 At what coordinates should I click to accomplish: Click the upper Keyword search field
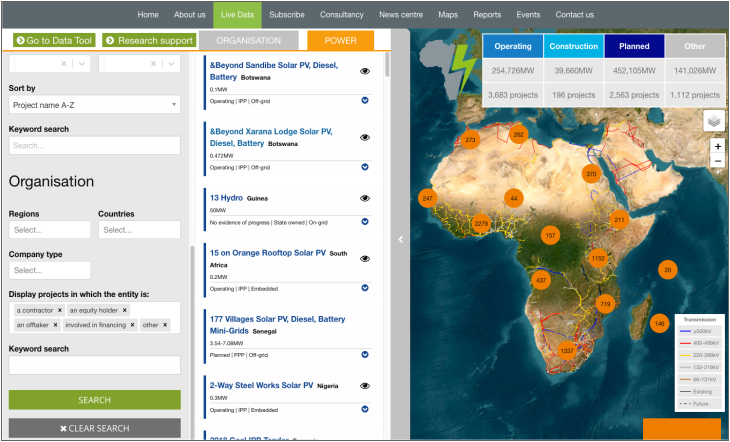(95, 145)
